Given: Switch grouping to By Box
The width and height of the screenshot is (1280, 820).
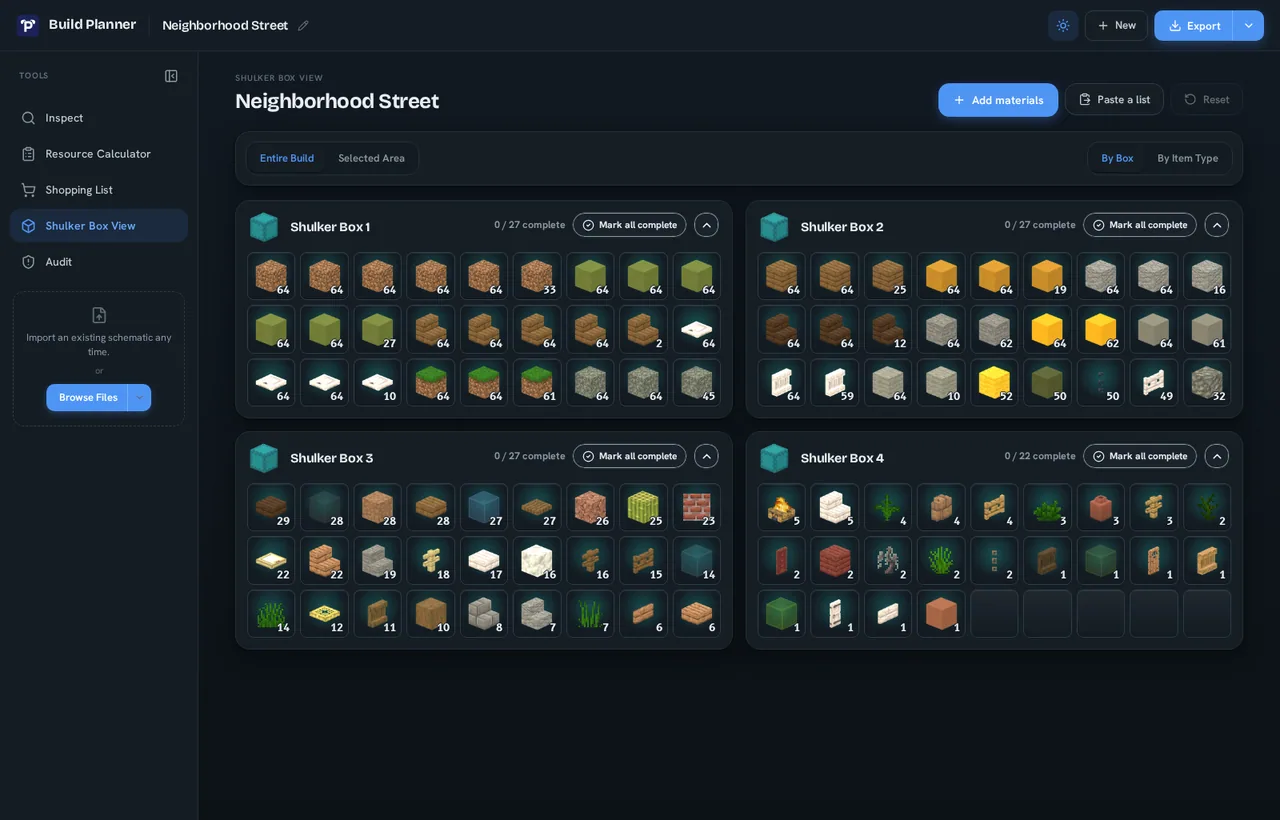Looking at the screenshot, I should click(x=1117, y=158).
